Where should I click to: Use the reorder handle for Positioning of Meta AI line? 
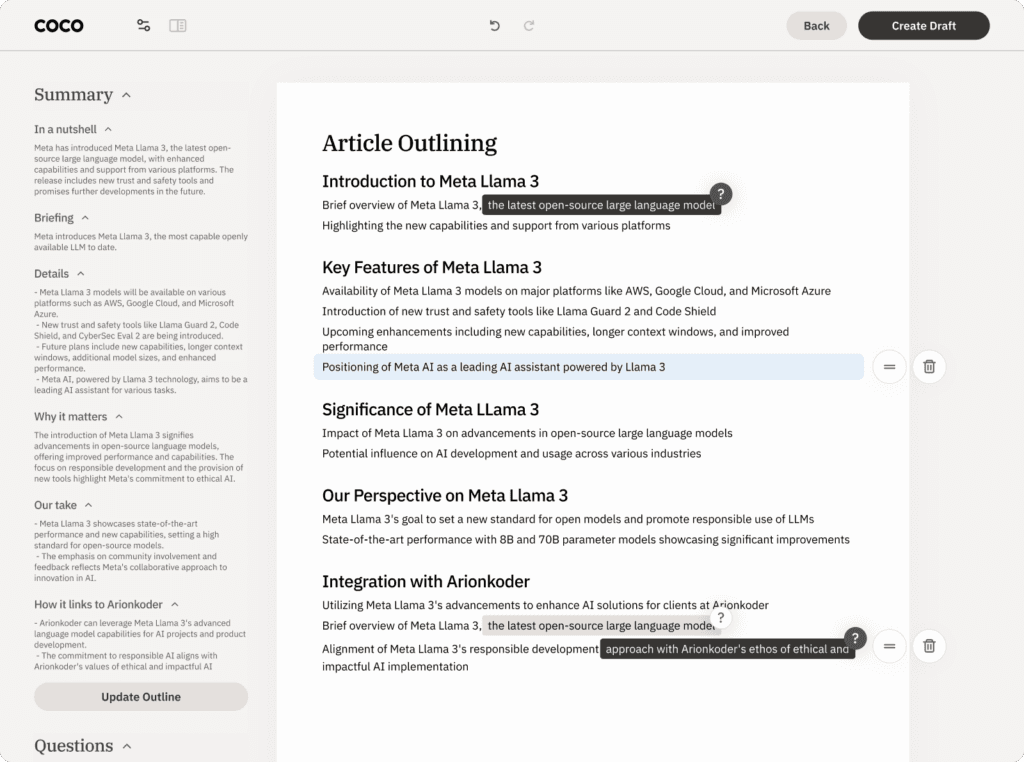click(889, 367)
